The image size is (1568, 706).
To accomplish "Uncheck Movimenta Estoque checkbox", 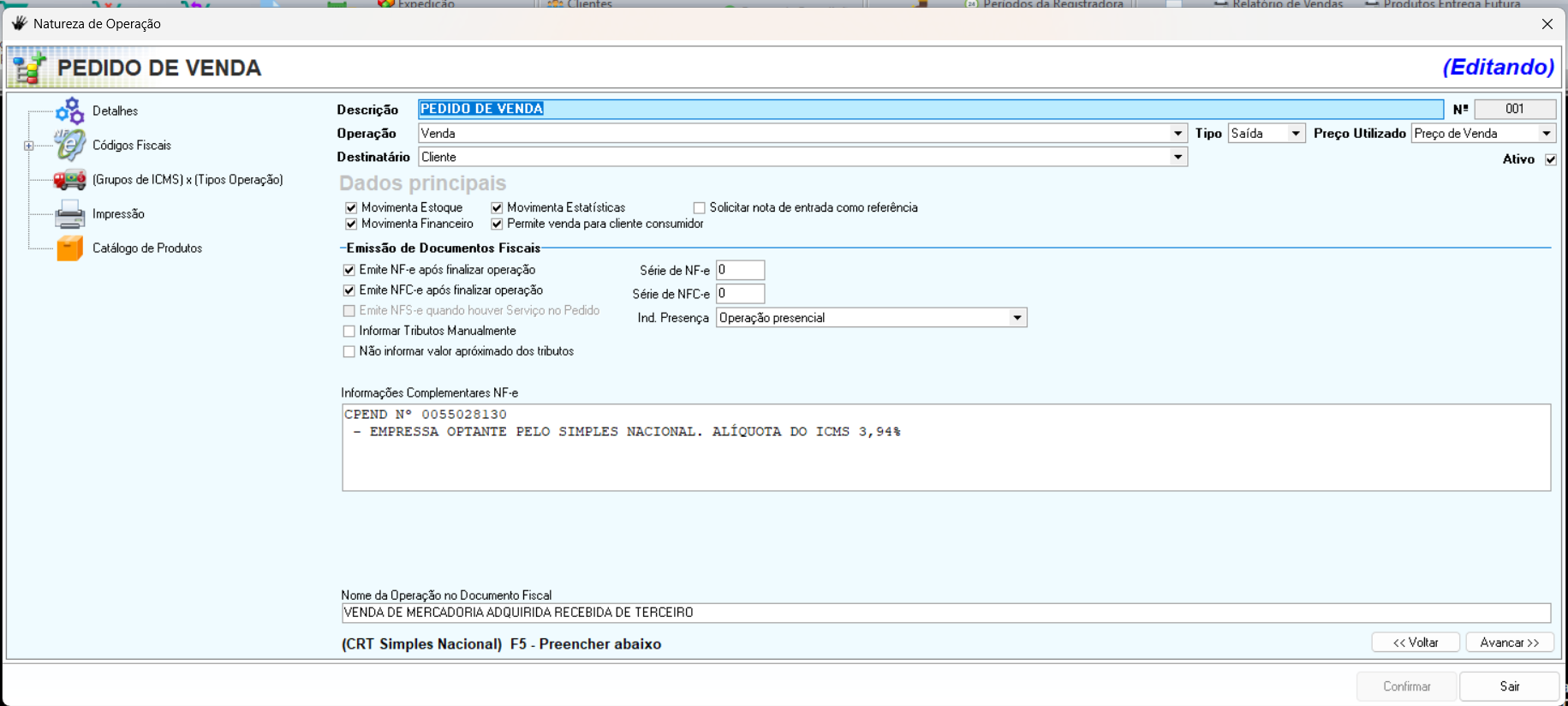I will [351, 207].
